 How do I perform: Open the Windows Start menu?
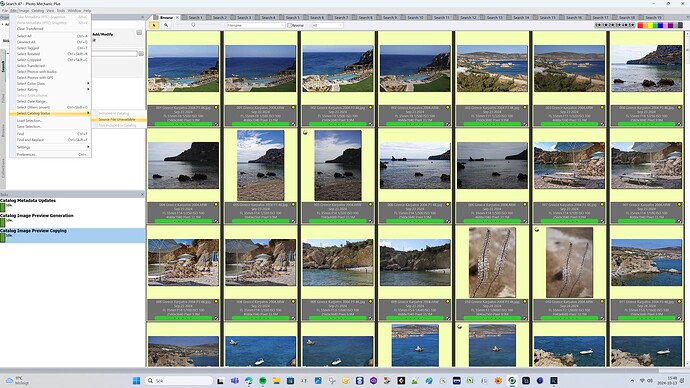[136, 381]
